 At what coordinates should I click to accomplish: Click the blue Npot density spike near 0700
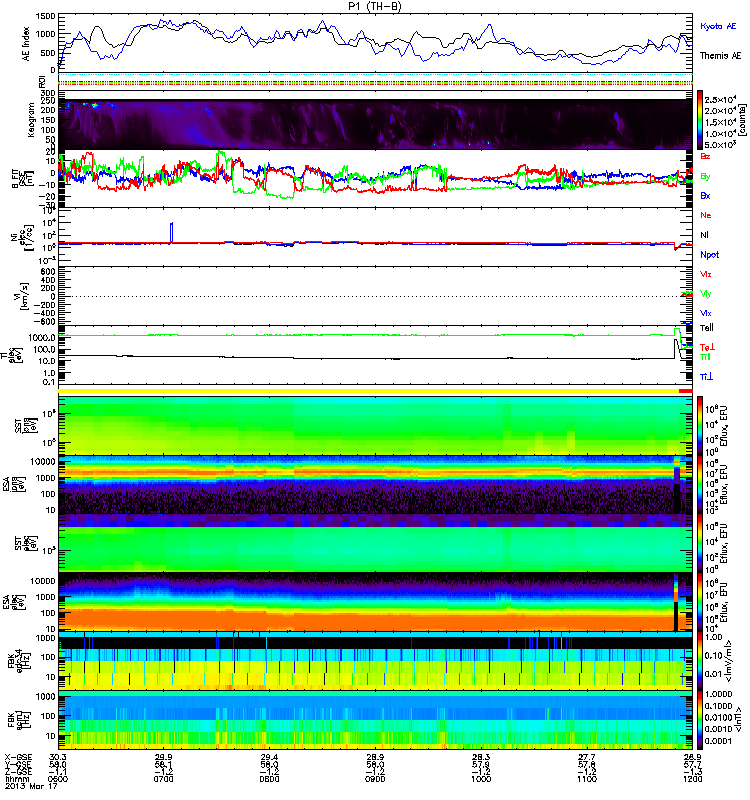pyautogui.click(x=171, y=232)
